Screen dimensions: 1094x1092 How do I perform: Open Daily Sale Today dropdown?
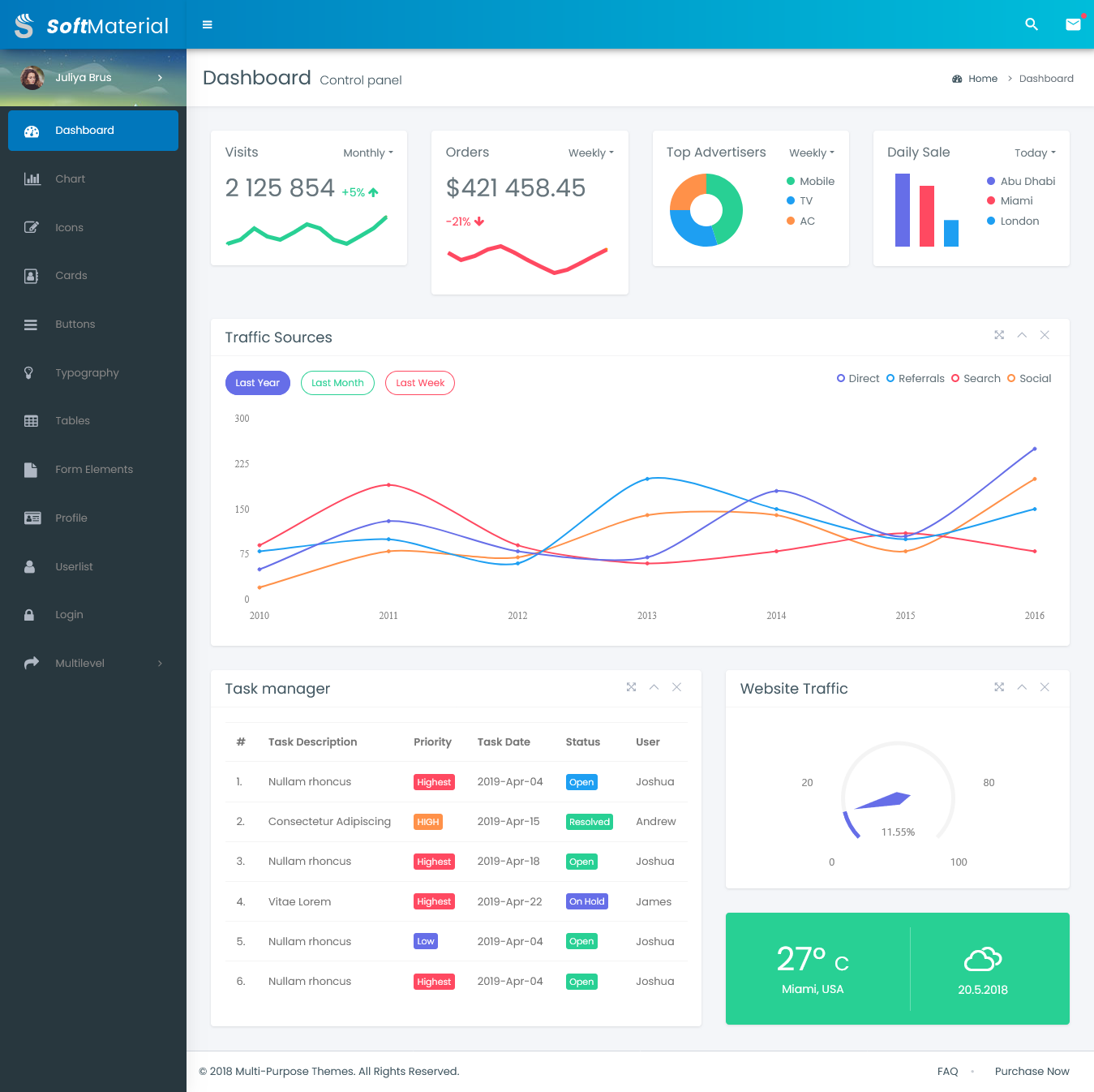coord(1036,153)
